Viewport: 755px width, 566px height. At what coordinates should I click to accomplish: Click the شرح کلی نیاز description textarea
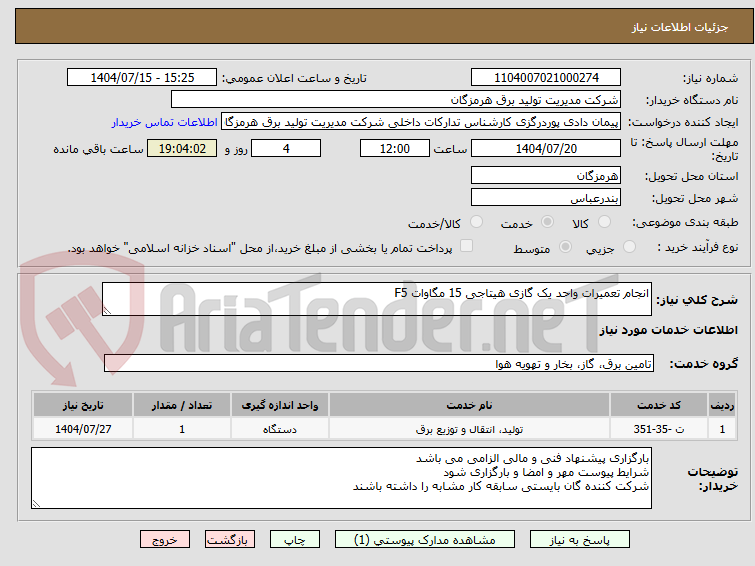pyautogui.click(x=377, y=299)
